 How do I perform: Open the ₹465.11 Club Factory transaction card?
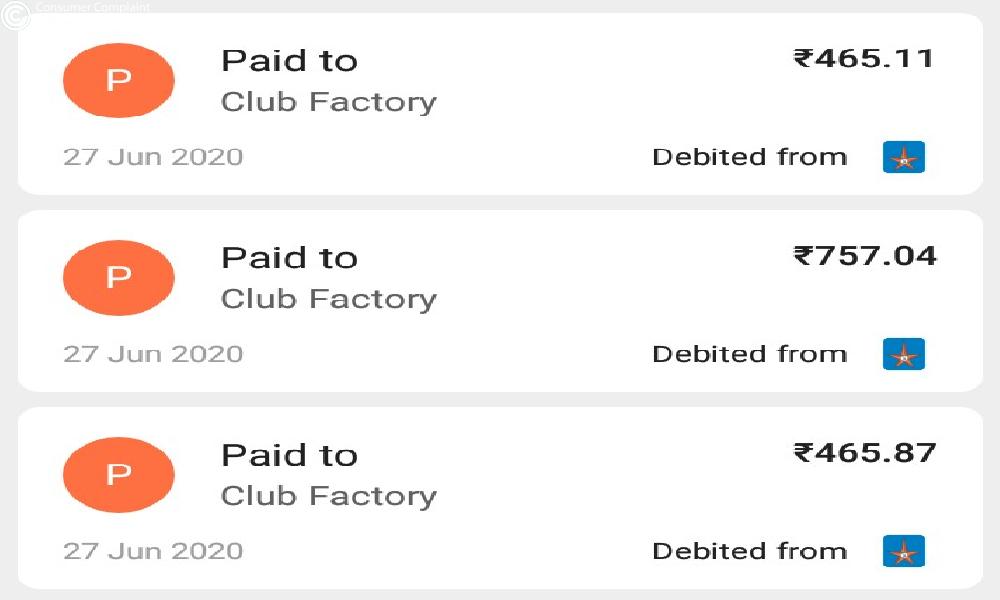pyautogui.click(x=500, y=104)
